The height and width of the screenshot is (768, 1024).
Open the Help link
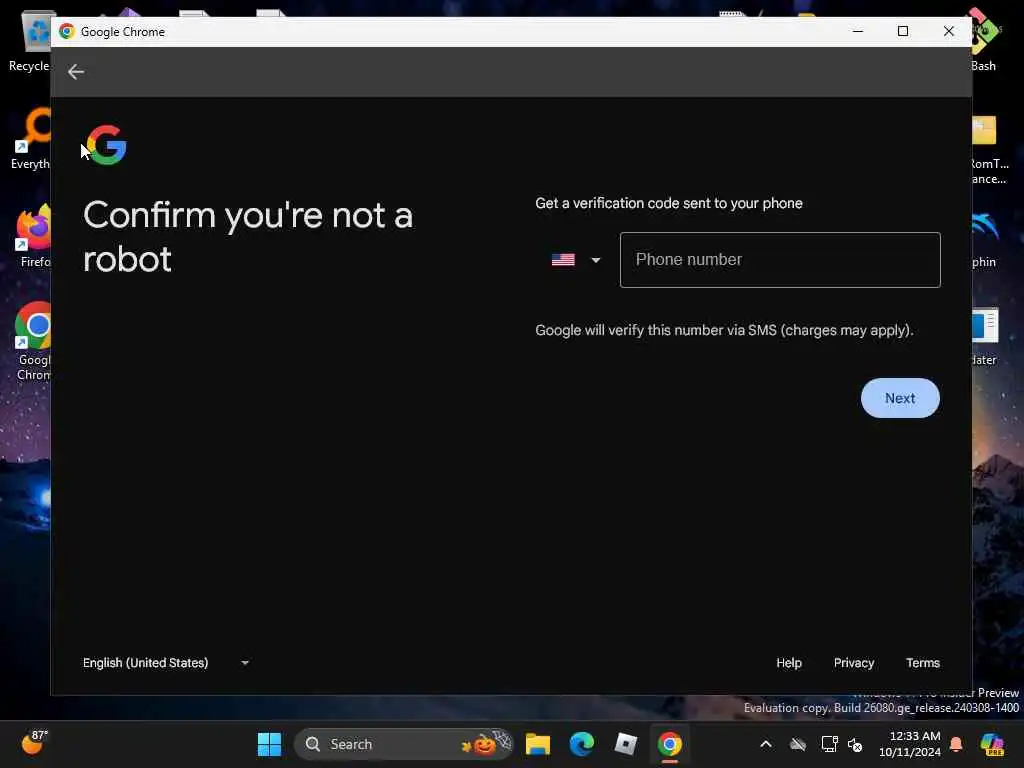click(x=788, y=663)
